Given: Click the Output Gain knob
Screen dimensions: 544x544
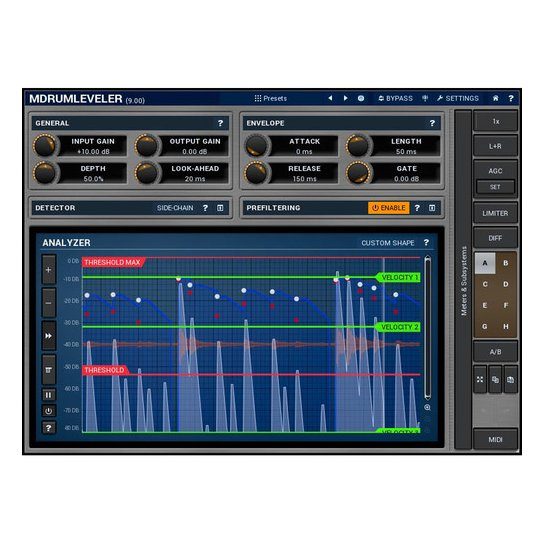Looking at the screenshot, I should point(146,146).
